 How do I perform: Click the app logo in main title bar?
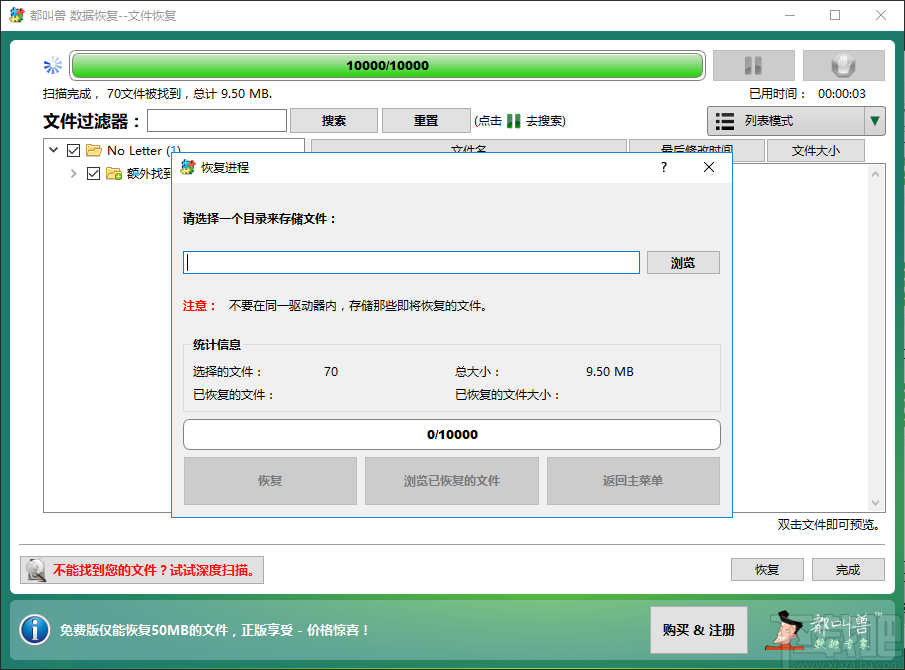(17, 15)
